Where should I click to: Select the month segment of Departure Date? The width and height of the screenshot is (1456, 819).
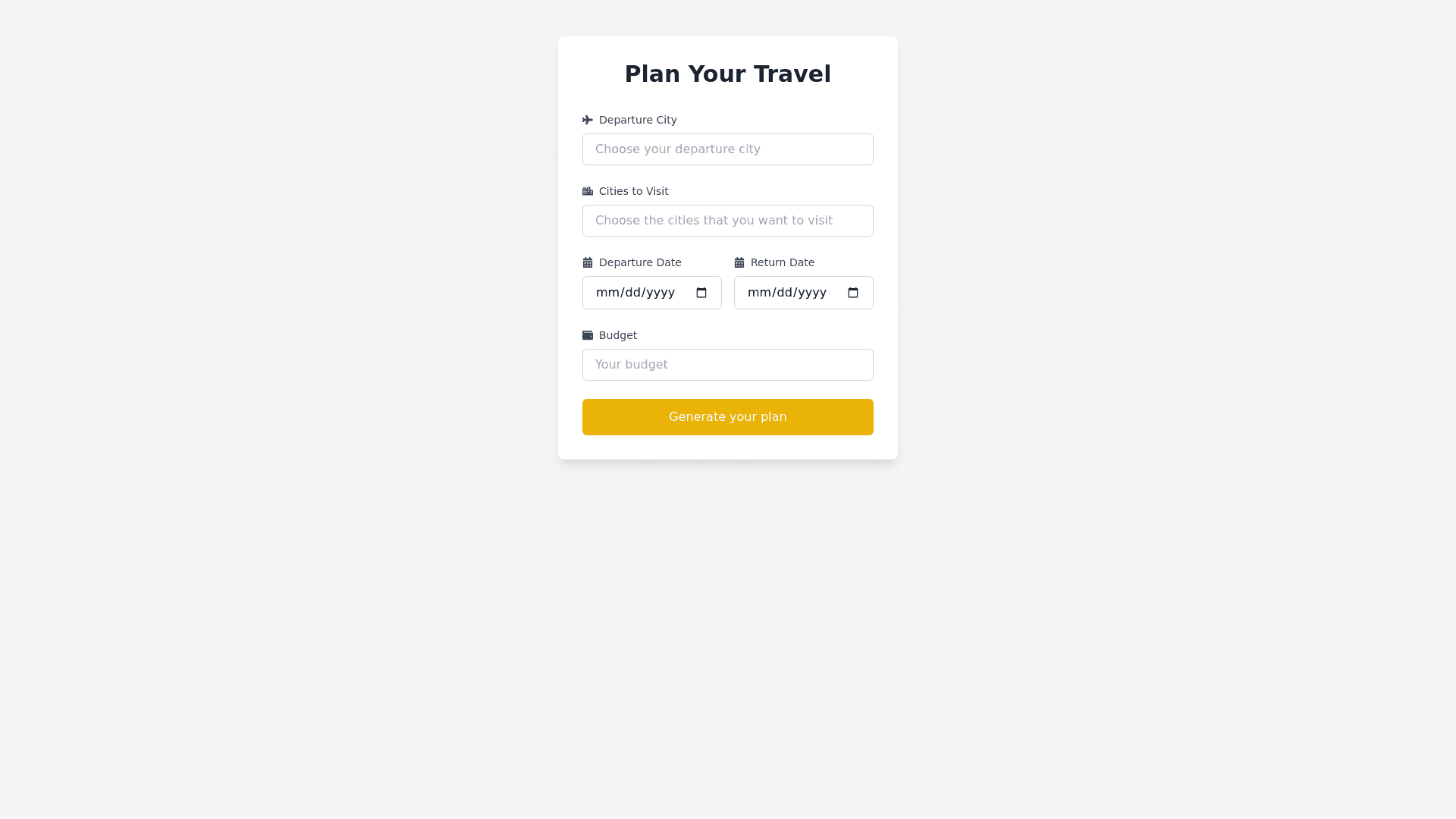tap(608, 293)
